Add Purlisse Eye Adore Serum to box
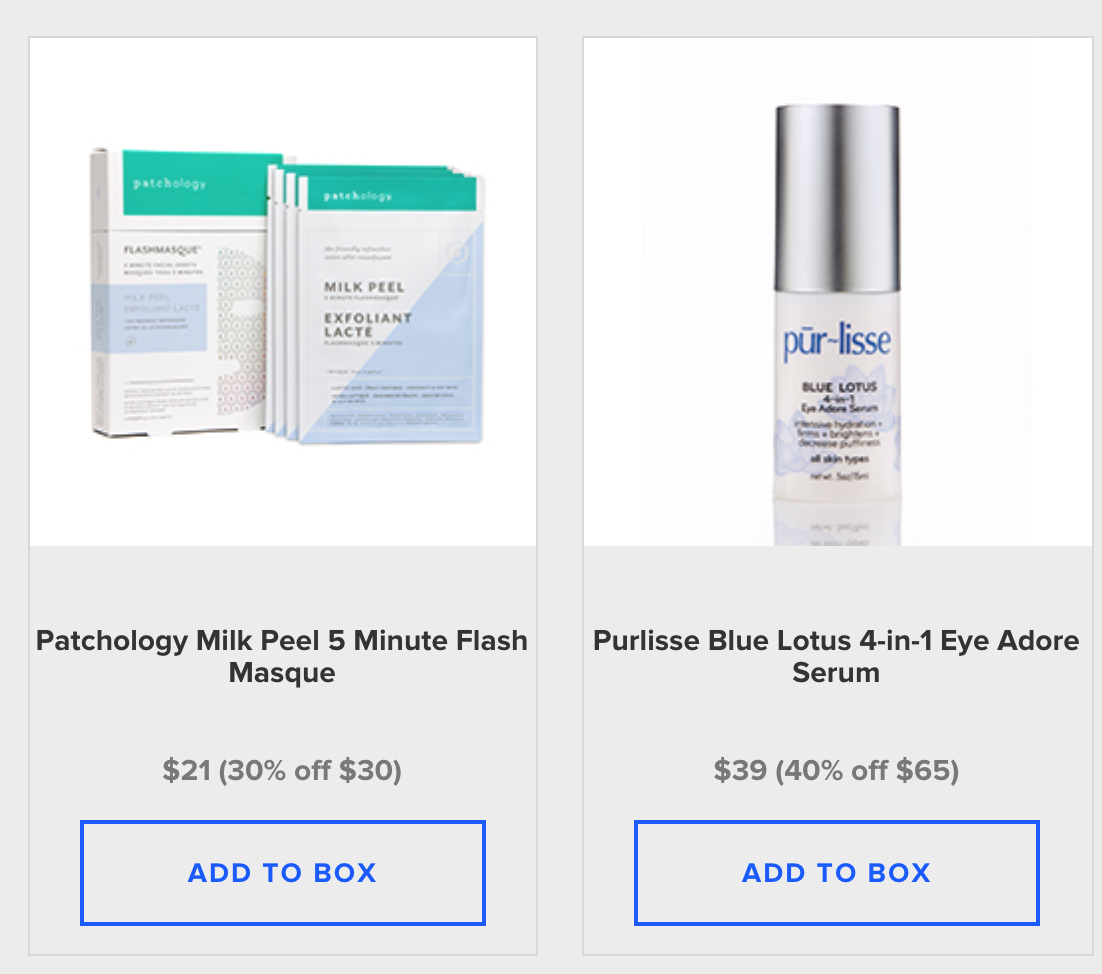The image size is (1102, 974). pos(836,872)
